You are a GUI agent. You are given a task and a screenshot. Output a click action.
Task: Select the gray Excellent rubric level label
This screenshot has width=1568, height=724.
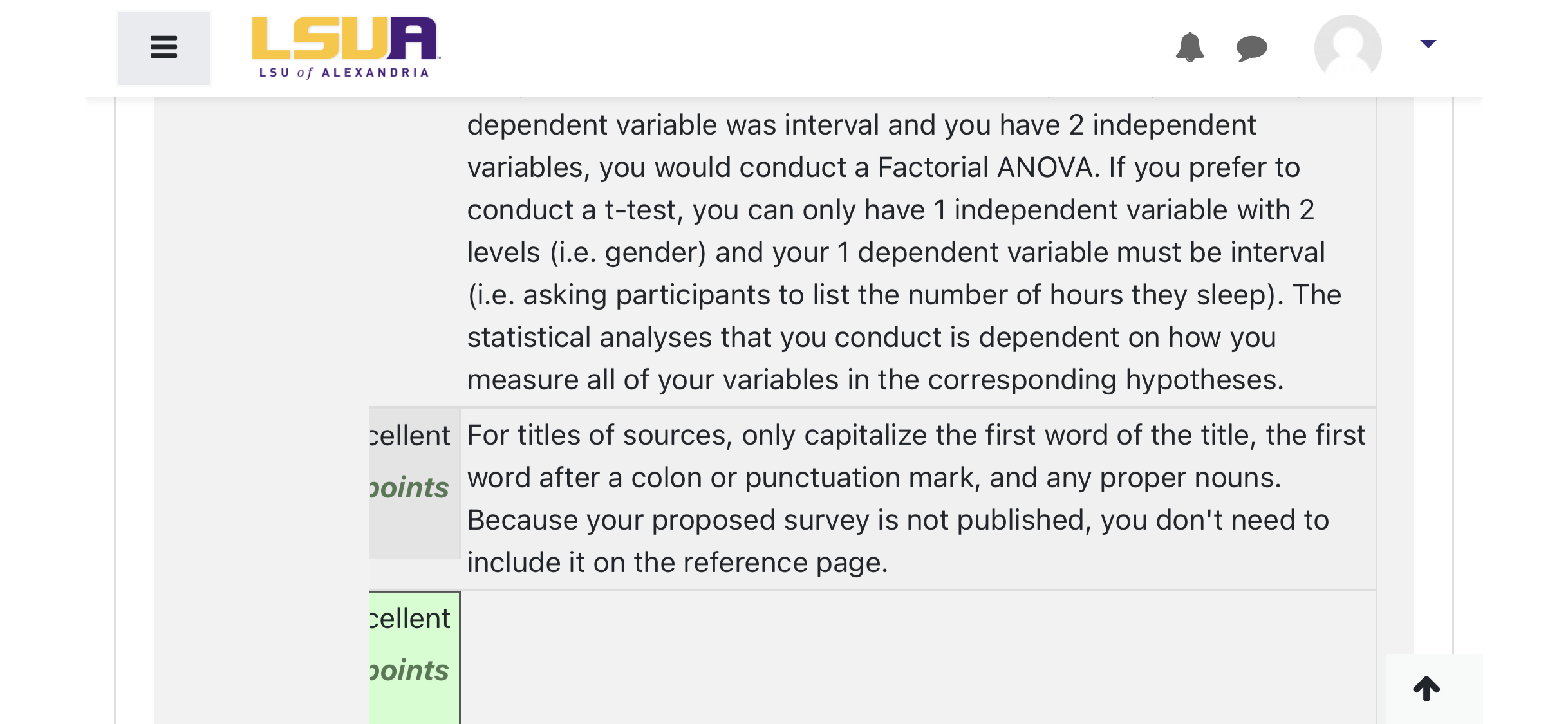pos(410,436)
